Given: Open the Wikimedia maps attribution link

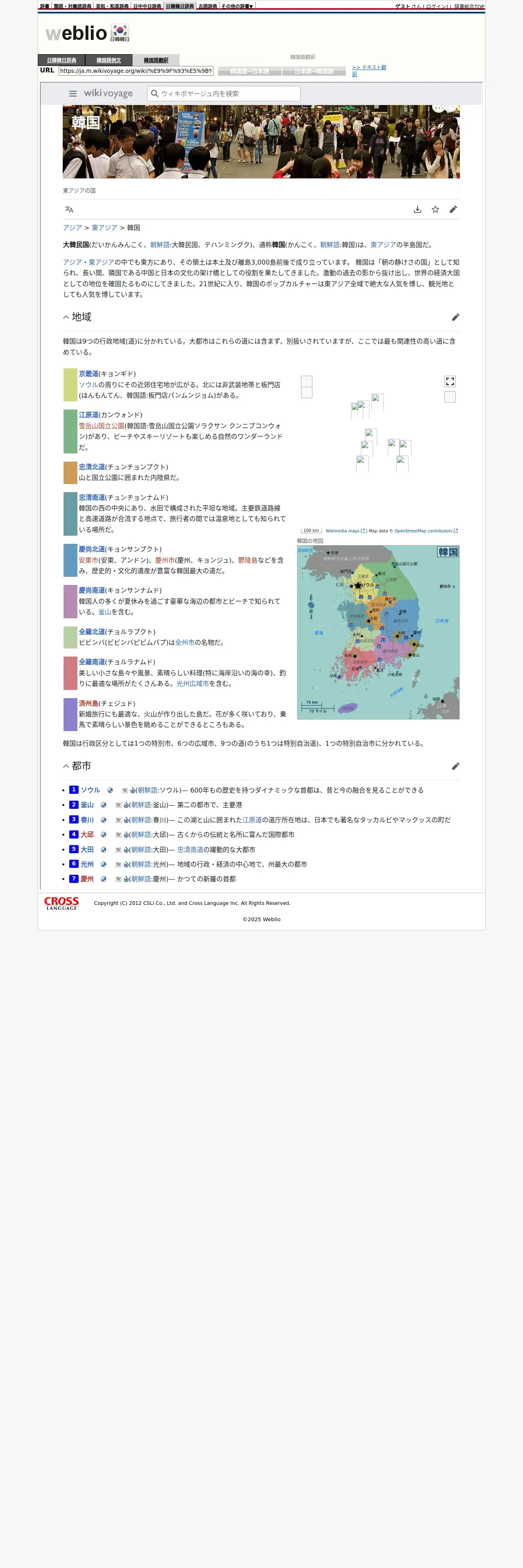Looking at the screenshot, I should [345, 531].
